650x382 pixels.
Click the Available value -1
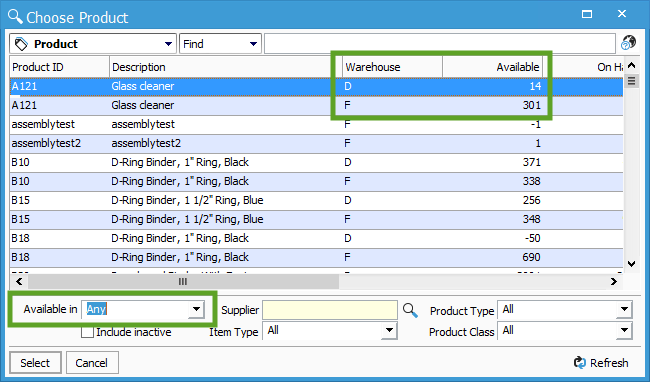point(536,124)
